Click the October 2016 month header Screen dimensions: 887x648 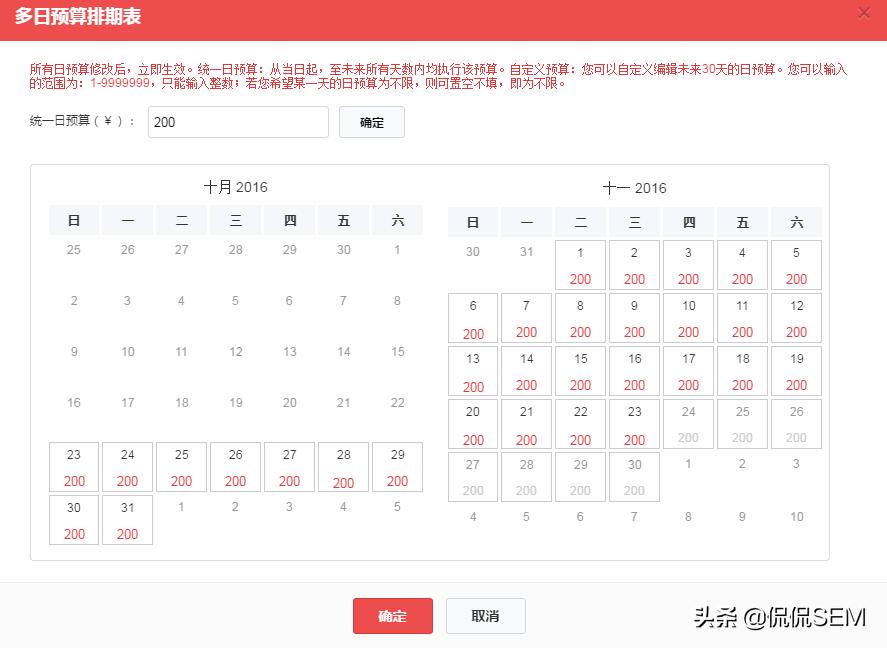click(236, 187)
